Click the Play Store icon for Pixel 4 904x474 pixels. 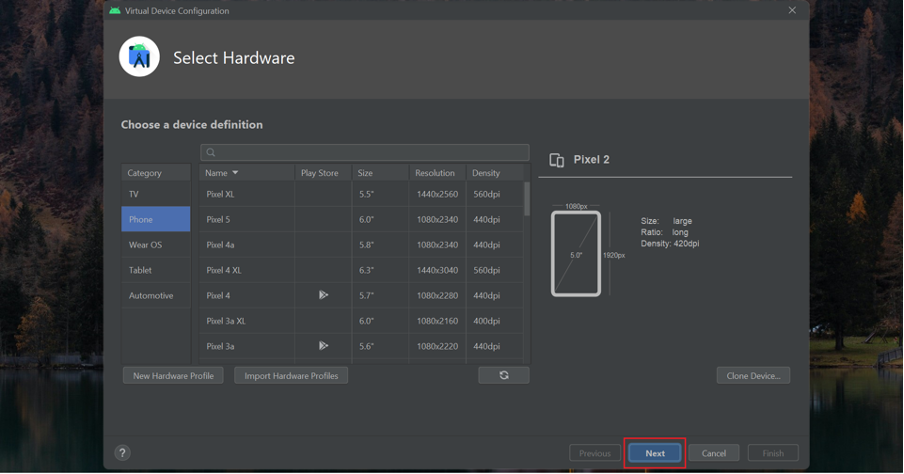[x=323, y=295]
